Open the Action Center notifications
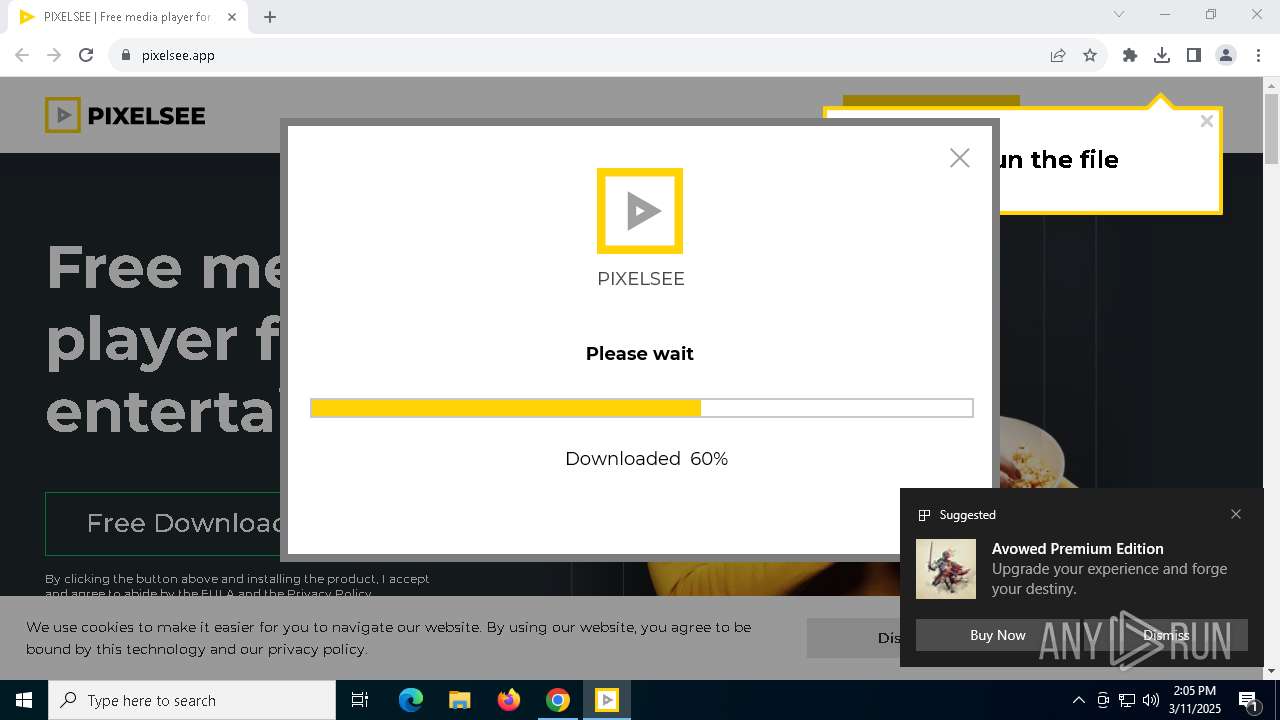 pyautogui.click(x=1249, y=701)
